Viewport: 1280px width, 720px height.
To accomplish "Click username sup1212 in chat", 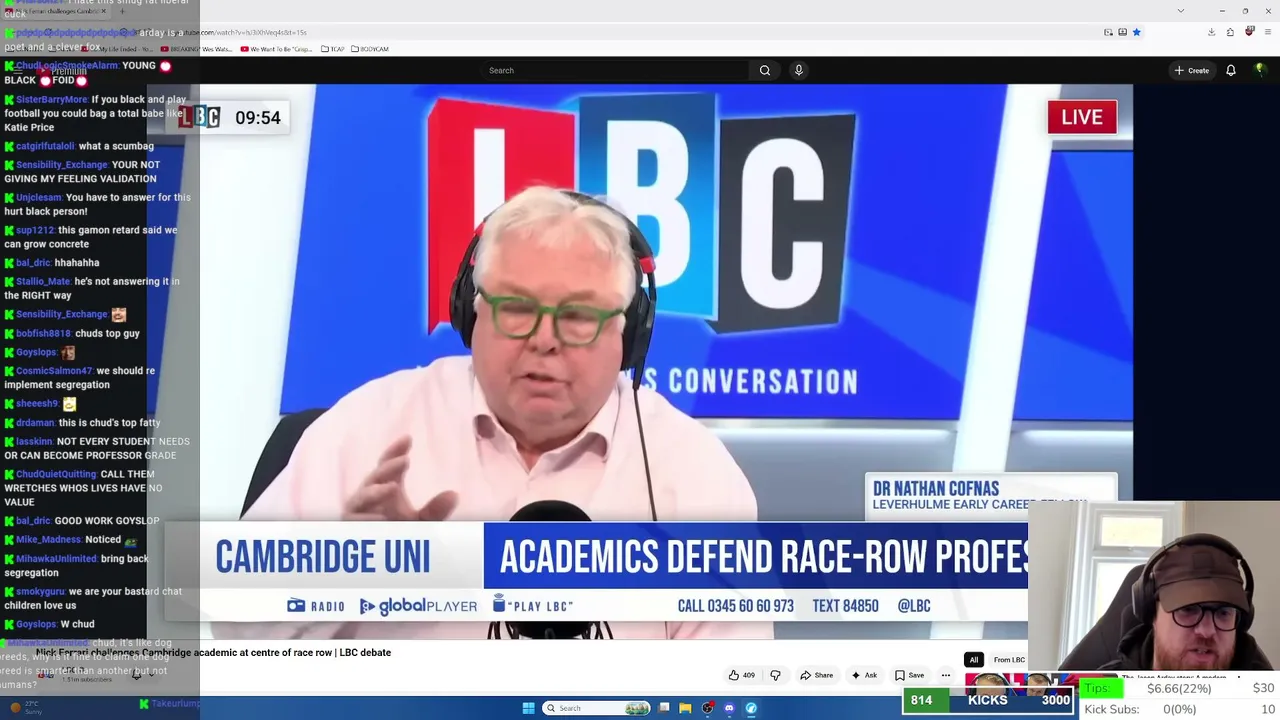I will pyautogui.click(x=35, y=230).
